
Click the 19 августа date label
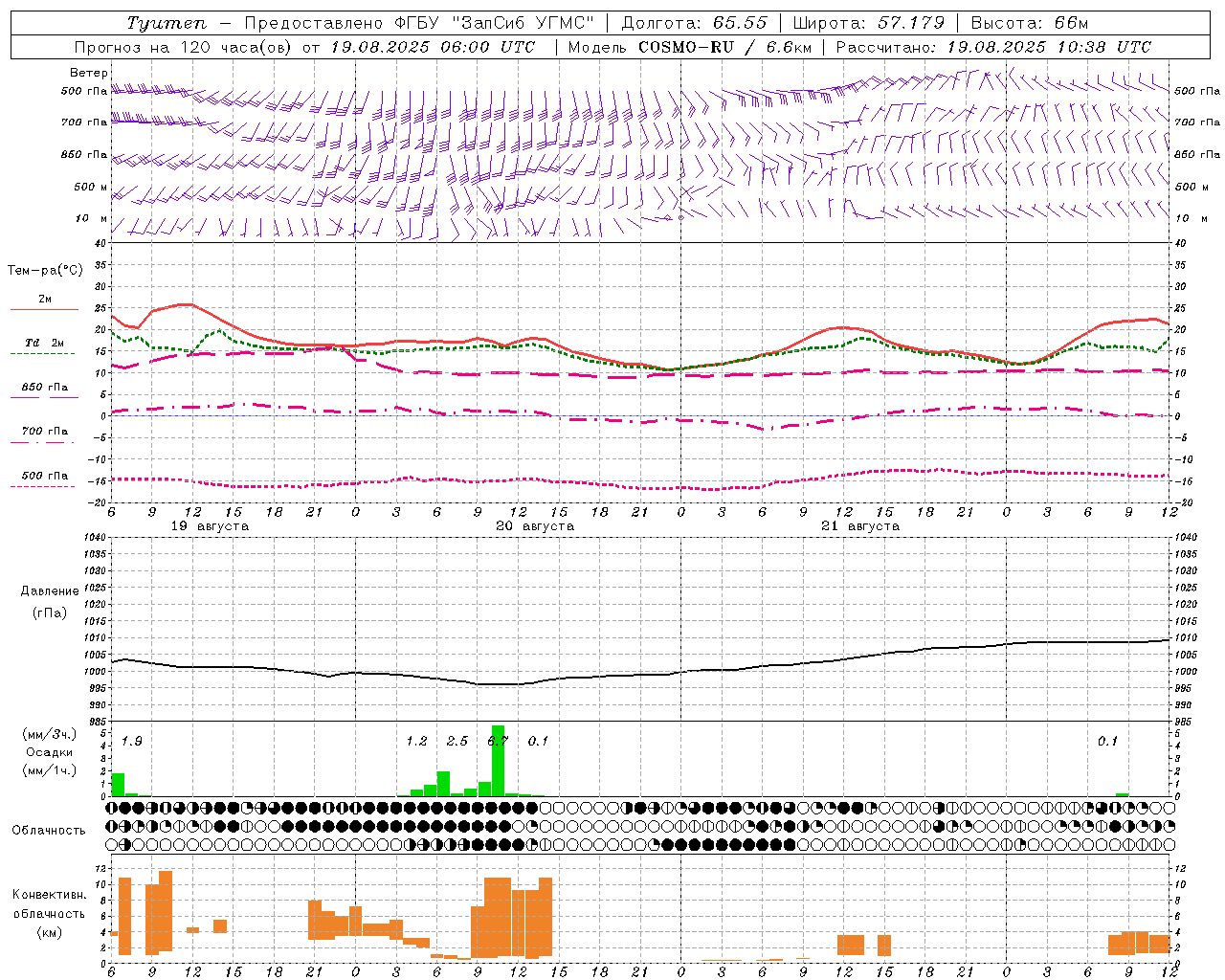click(210, 526)
